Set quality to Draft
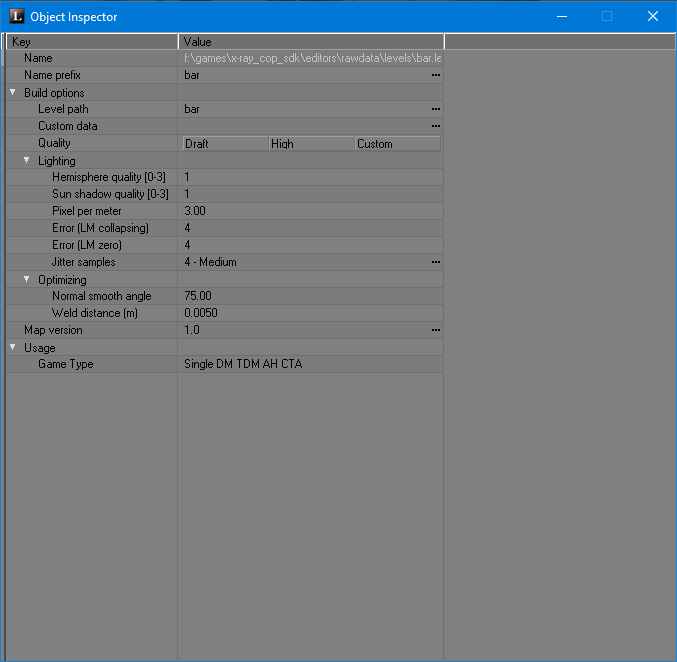677x662 pixels. (x=224, y=143)
